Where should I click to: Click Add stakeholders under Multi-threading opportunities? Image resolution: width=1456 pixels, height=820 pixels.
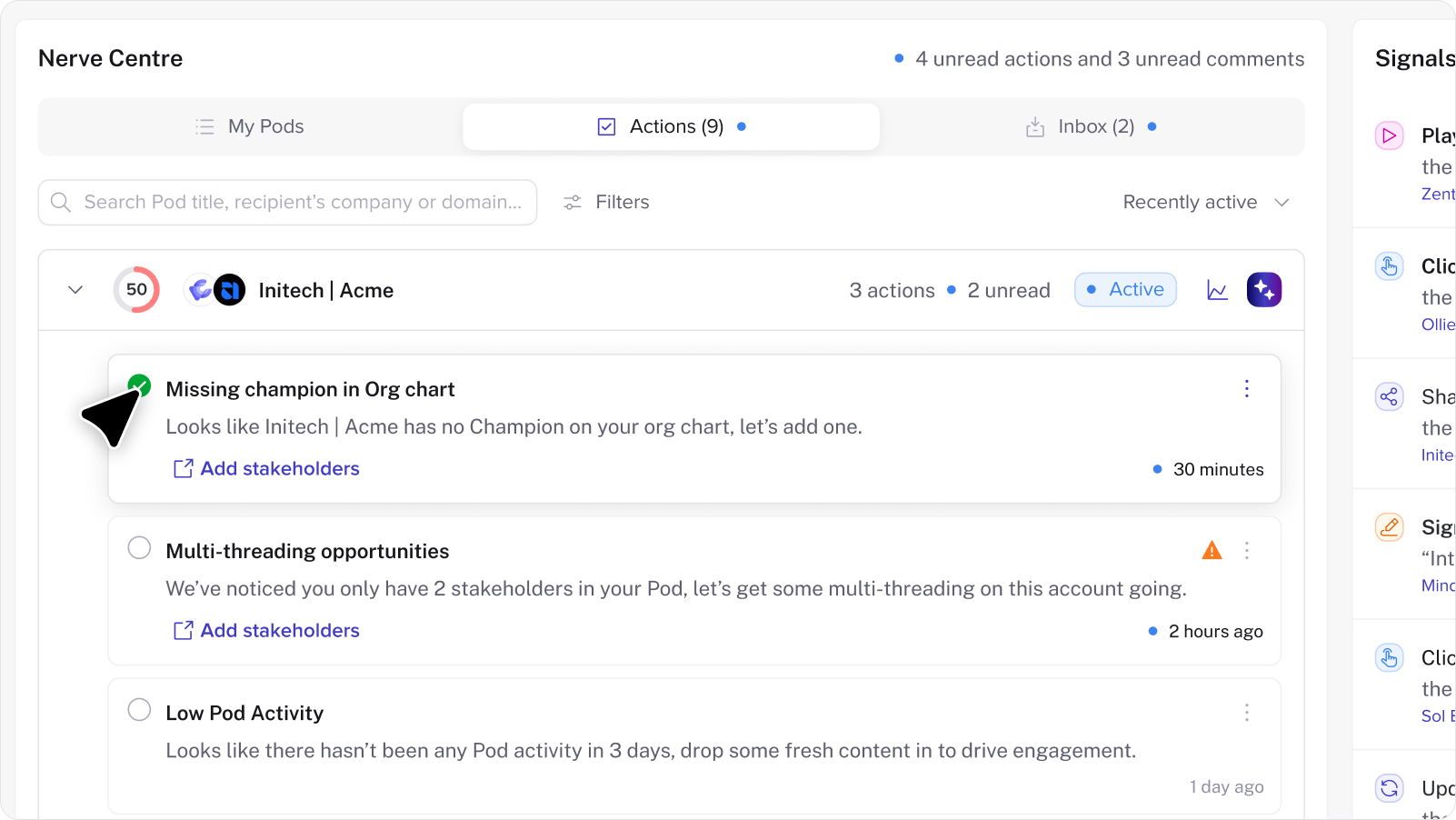[266, 630]
